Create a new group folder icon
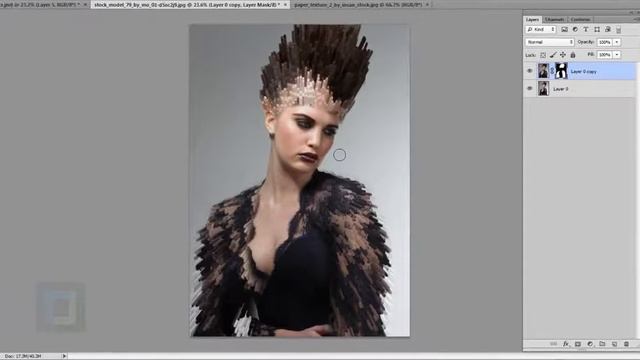Screen dimensions: 640x360 (602, 344)
